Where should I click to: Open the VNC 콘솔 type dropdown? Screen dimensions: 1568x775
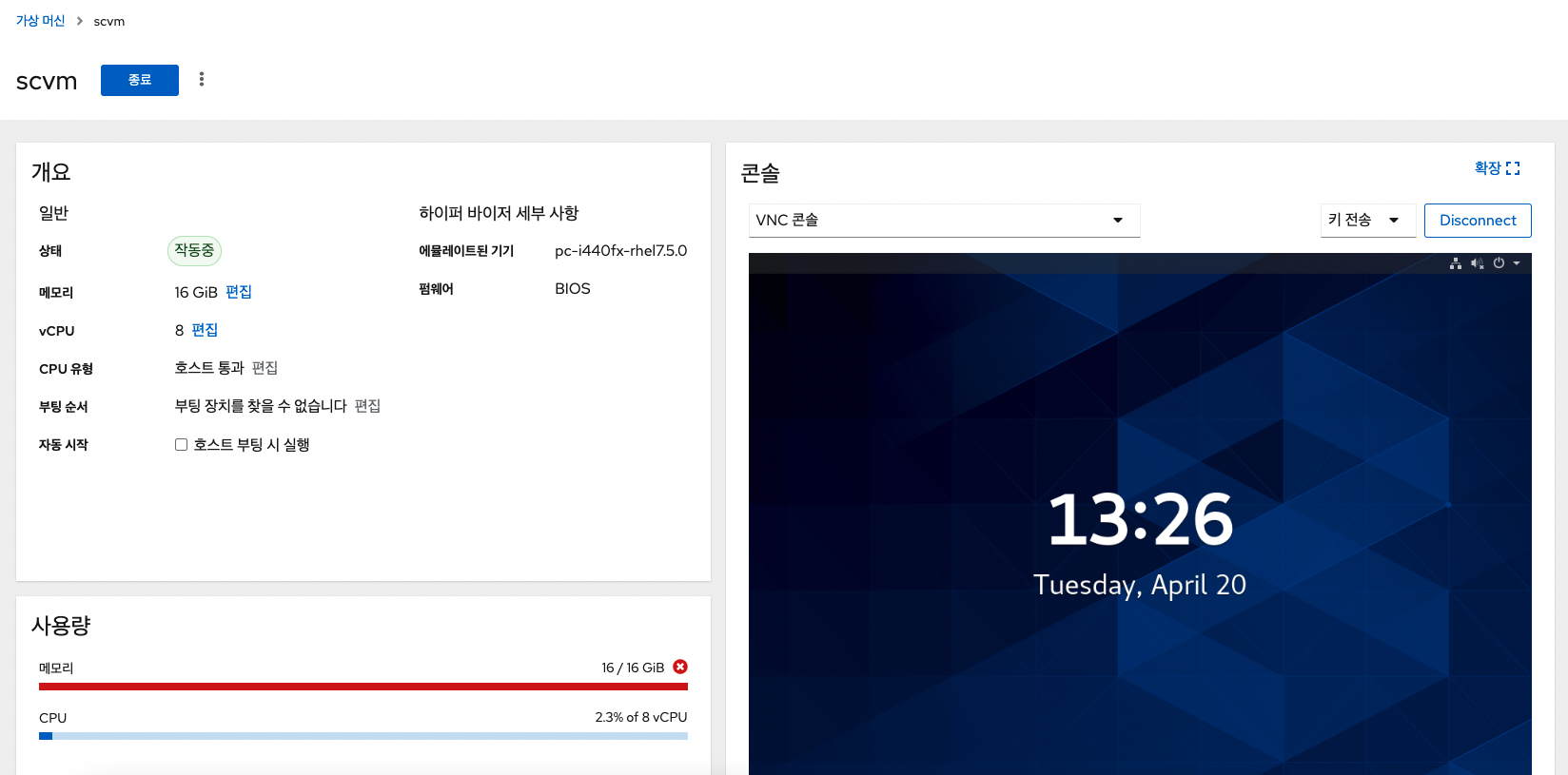pyautogui.click(x=944, y=220)
